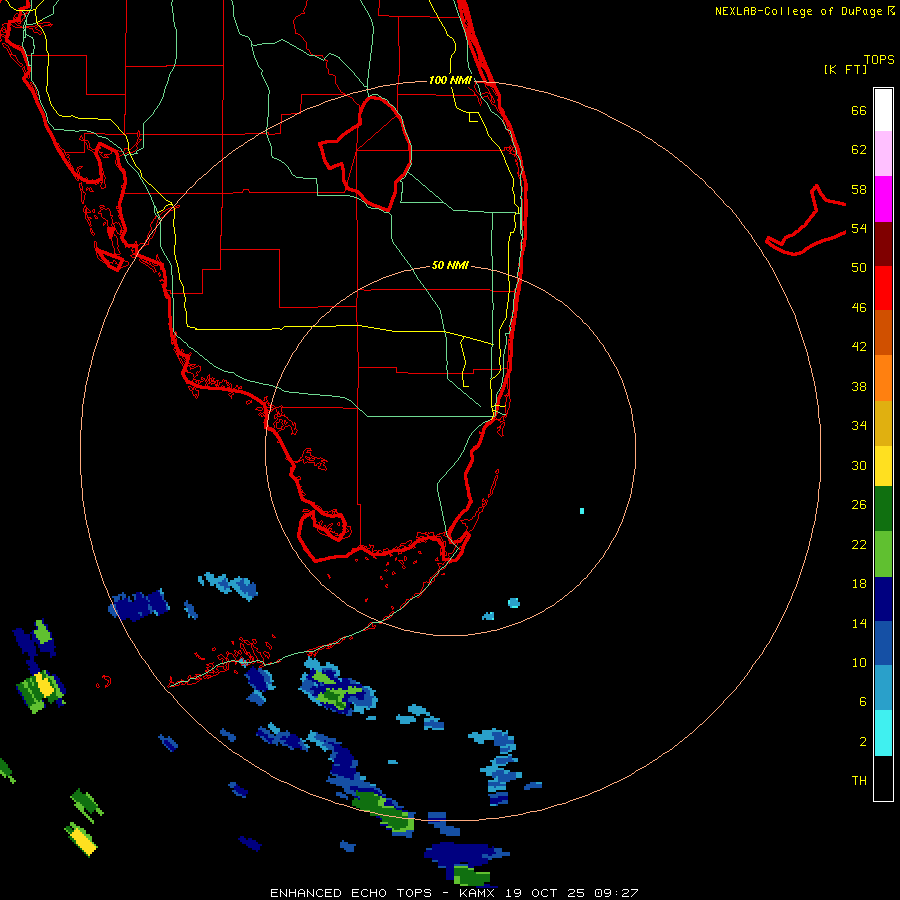Click the dark orange 46K ft legend swatch
The height and width of the screenshot is (900, 900).
point(883,333)
